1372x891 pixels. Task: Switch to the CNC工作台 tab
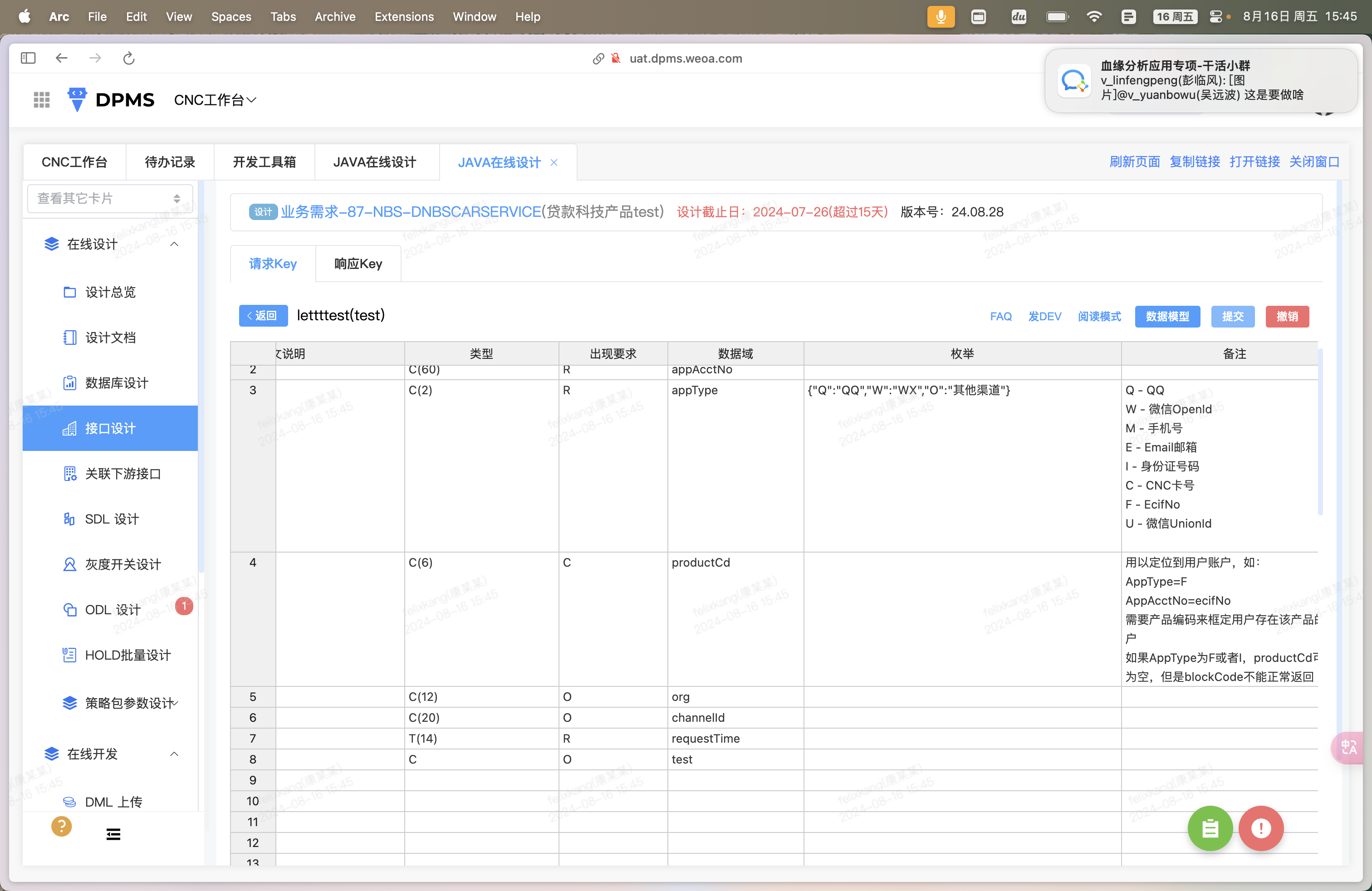[x=74, y=162]
